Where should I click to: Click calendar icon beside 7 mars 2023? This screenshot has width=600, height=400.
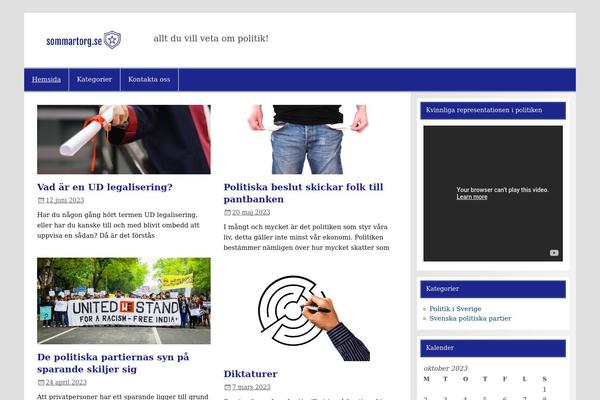(x=227, y=387)
